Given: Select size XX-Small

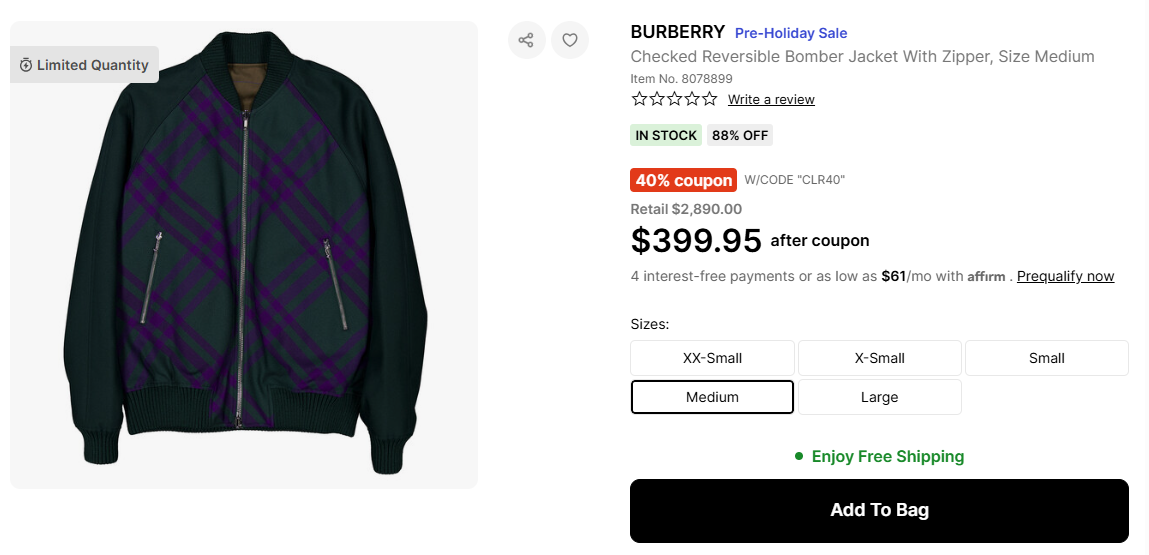Looking at the screenshot, I should (x=712, y=358).
